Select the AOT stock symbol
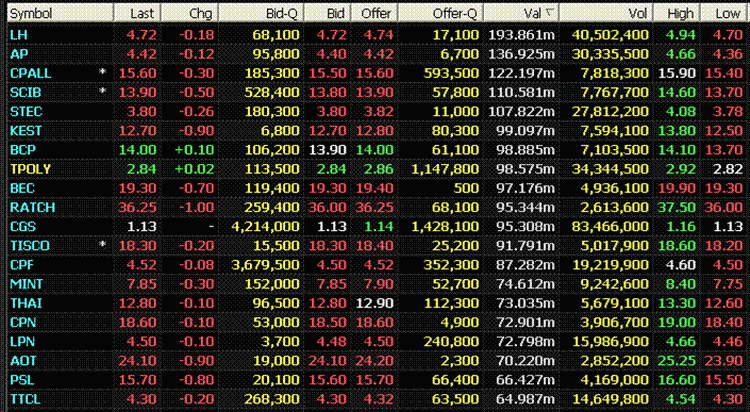The height and width of the screenshot is (412, 750). point(23,360)
